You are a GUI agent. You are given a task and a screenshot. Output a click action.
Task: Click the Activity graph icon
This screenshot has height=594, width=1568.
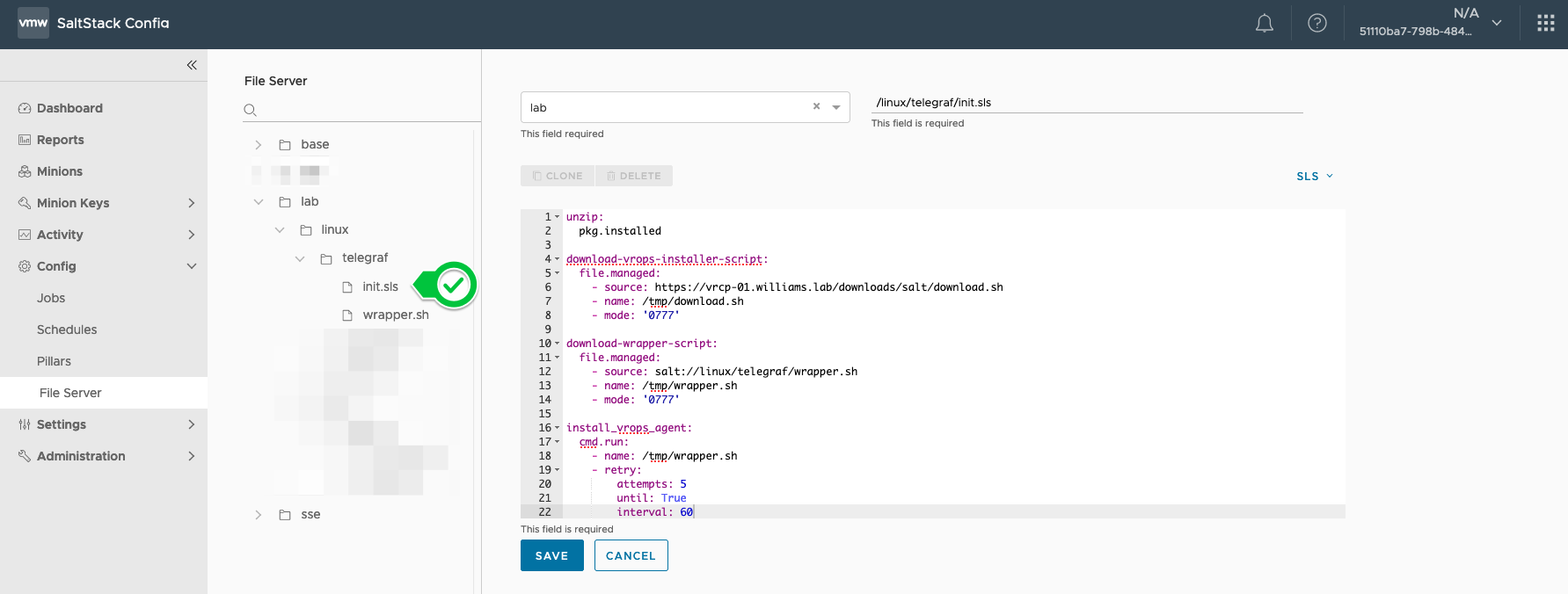[25, 235]
